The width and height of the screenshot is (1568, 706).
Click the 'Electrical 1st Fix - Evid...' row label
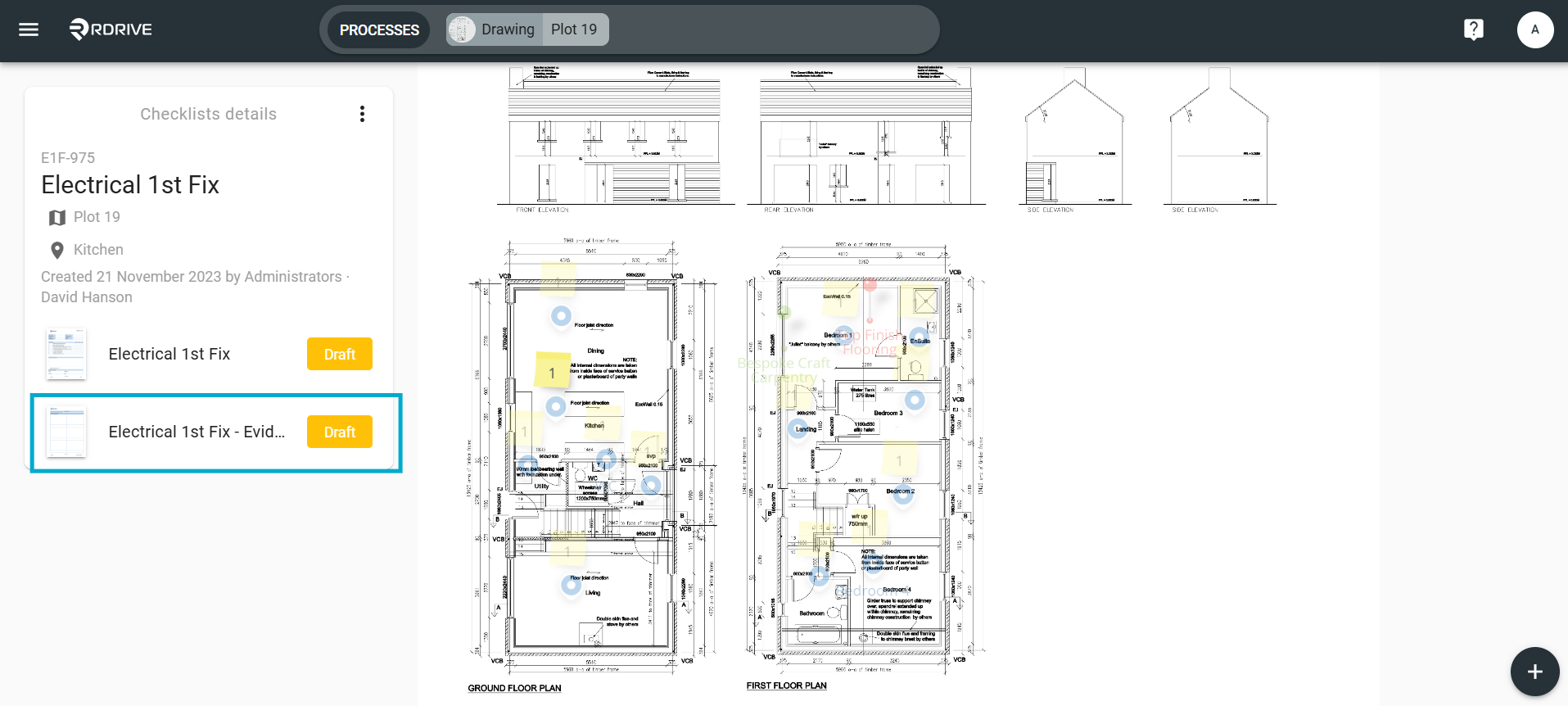tap(197, 432)
